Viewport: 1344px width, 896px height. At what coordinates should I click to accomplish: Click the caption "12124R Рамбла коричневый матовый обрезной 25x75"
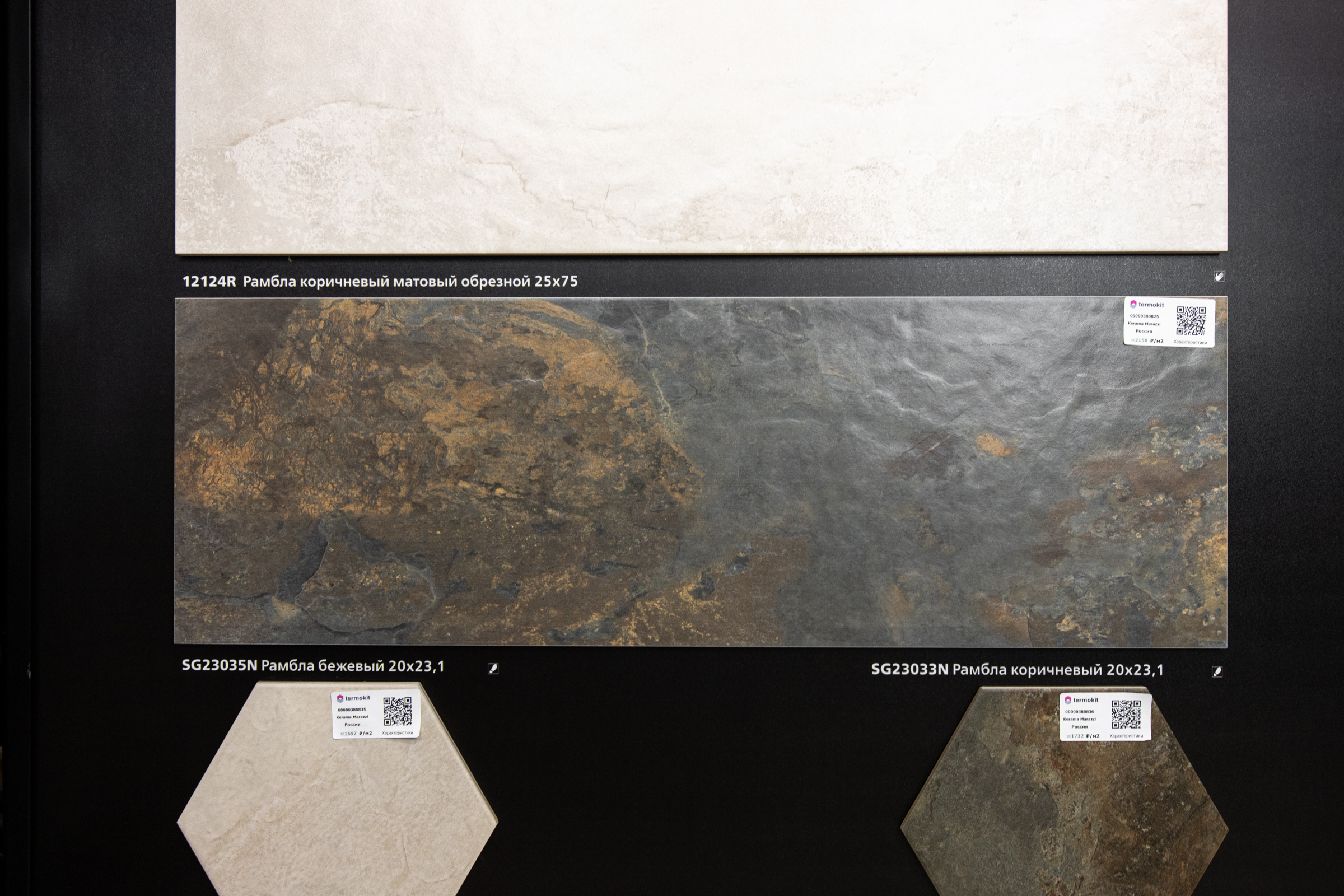[380, 281]
